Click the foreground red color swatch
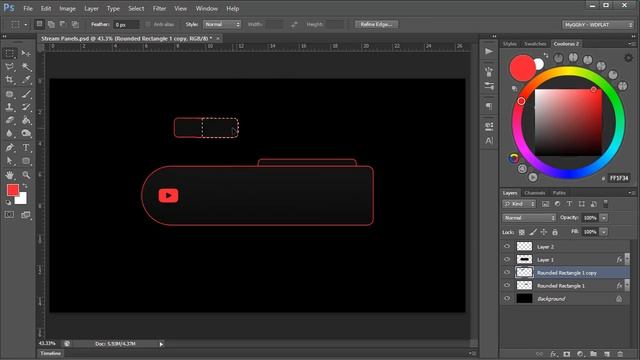This screenshot has height=360, width=640. coord(13,190)
